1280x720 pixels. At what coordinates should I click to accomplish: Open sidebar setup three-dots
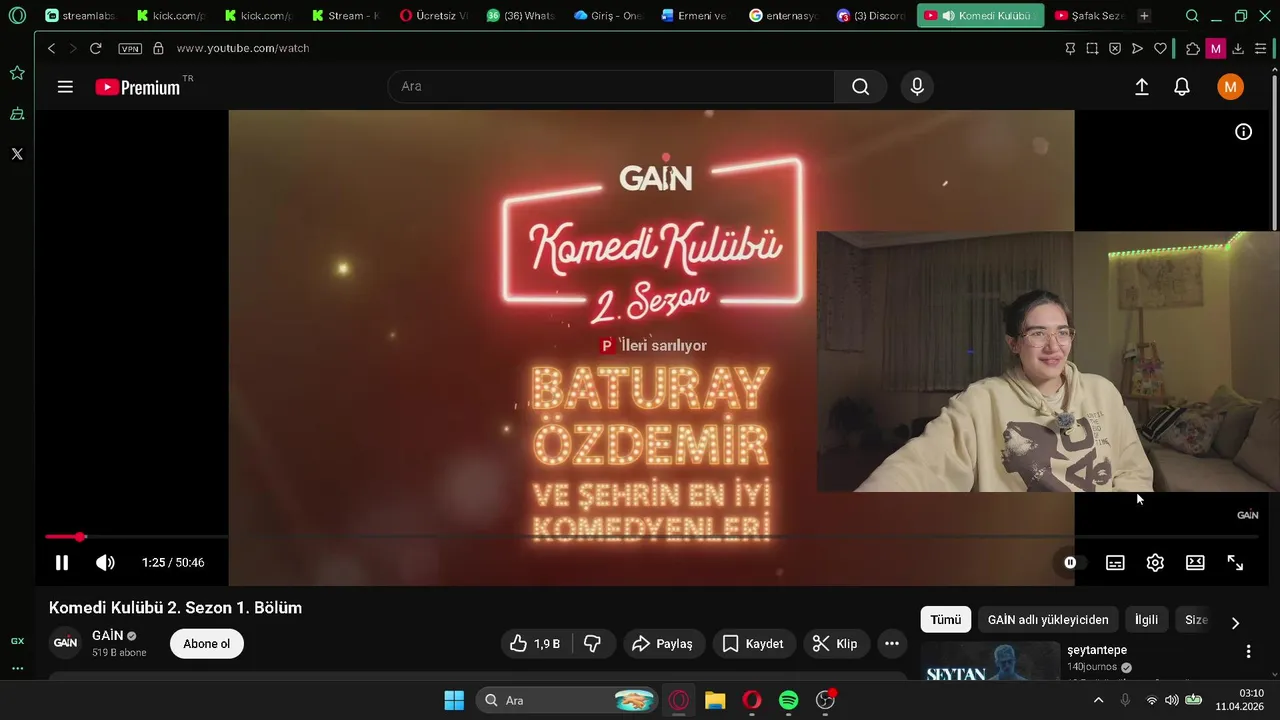(17, 668)
